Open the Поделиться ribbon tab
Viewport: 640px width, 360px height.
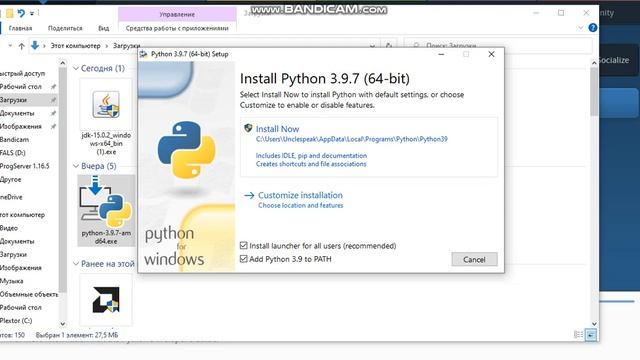pos(65,28)
